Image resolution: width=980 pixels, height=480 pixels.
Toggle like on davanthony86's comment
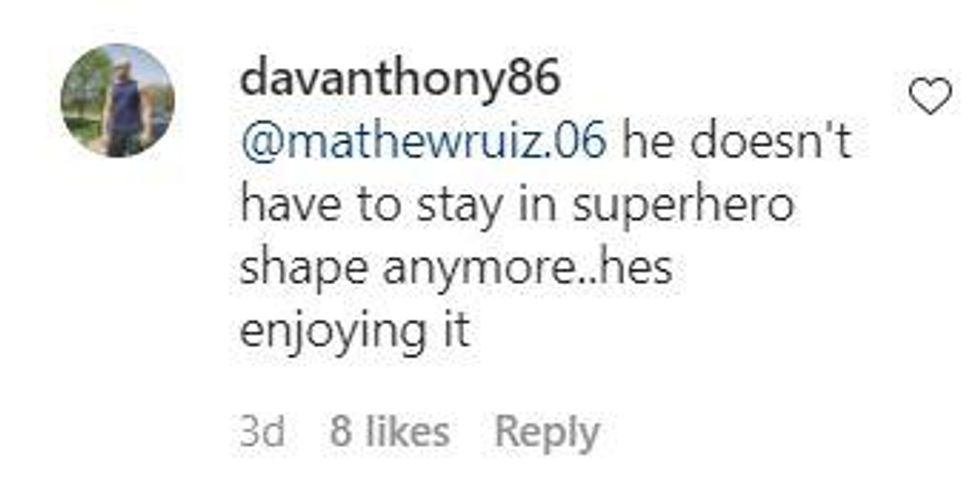[929, 98]
